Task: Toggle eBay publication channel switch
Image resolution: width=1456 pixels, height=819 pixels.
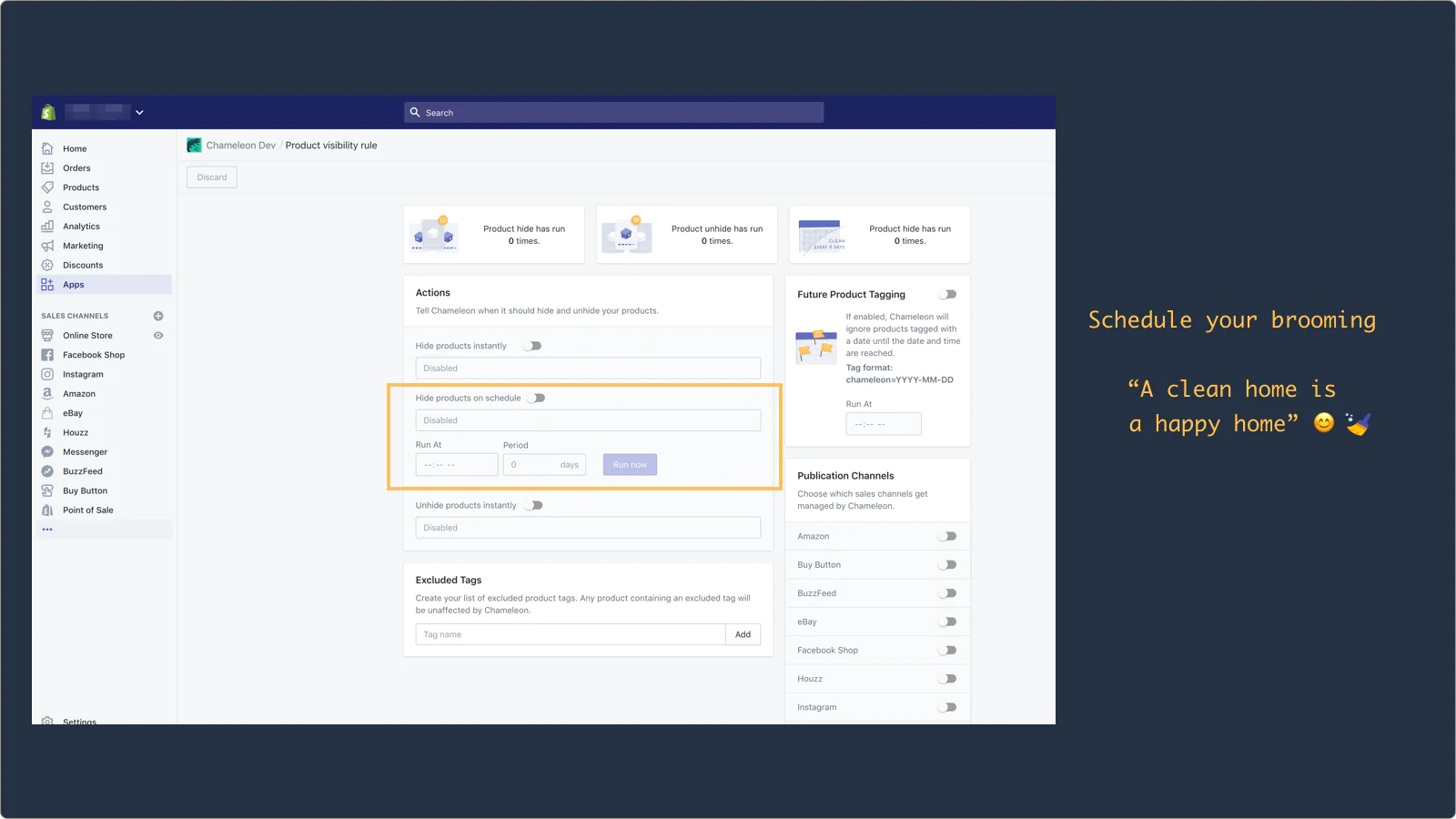Action: click(948, 622)
